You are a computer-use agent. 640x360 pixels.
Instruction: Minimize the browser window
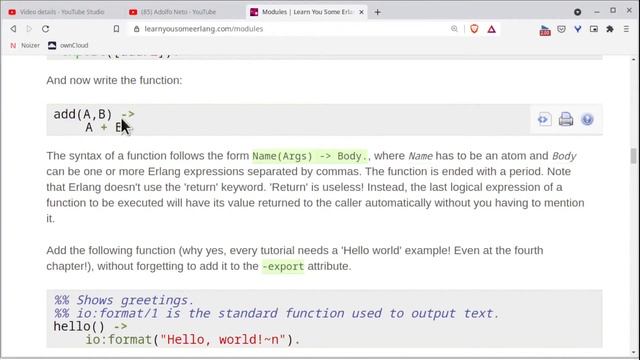pyautogui.click(x=597, y=12)
